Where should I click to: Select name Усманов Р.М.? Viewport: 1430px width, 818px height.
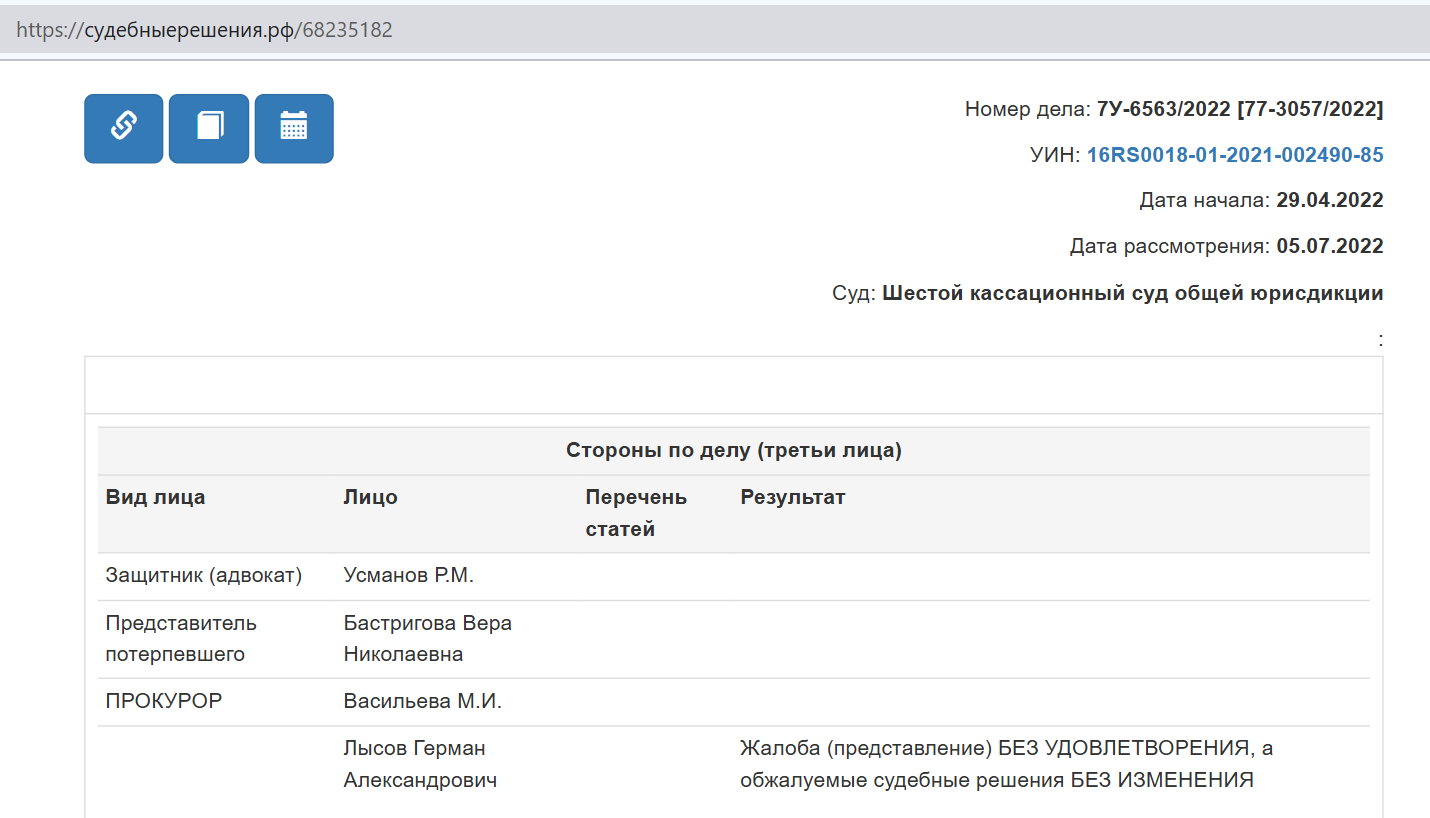409,576
